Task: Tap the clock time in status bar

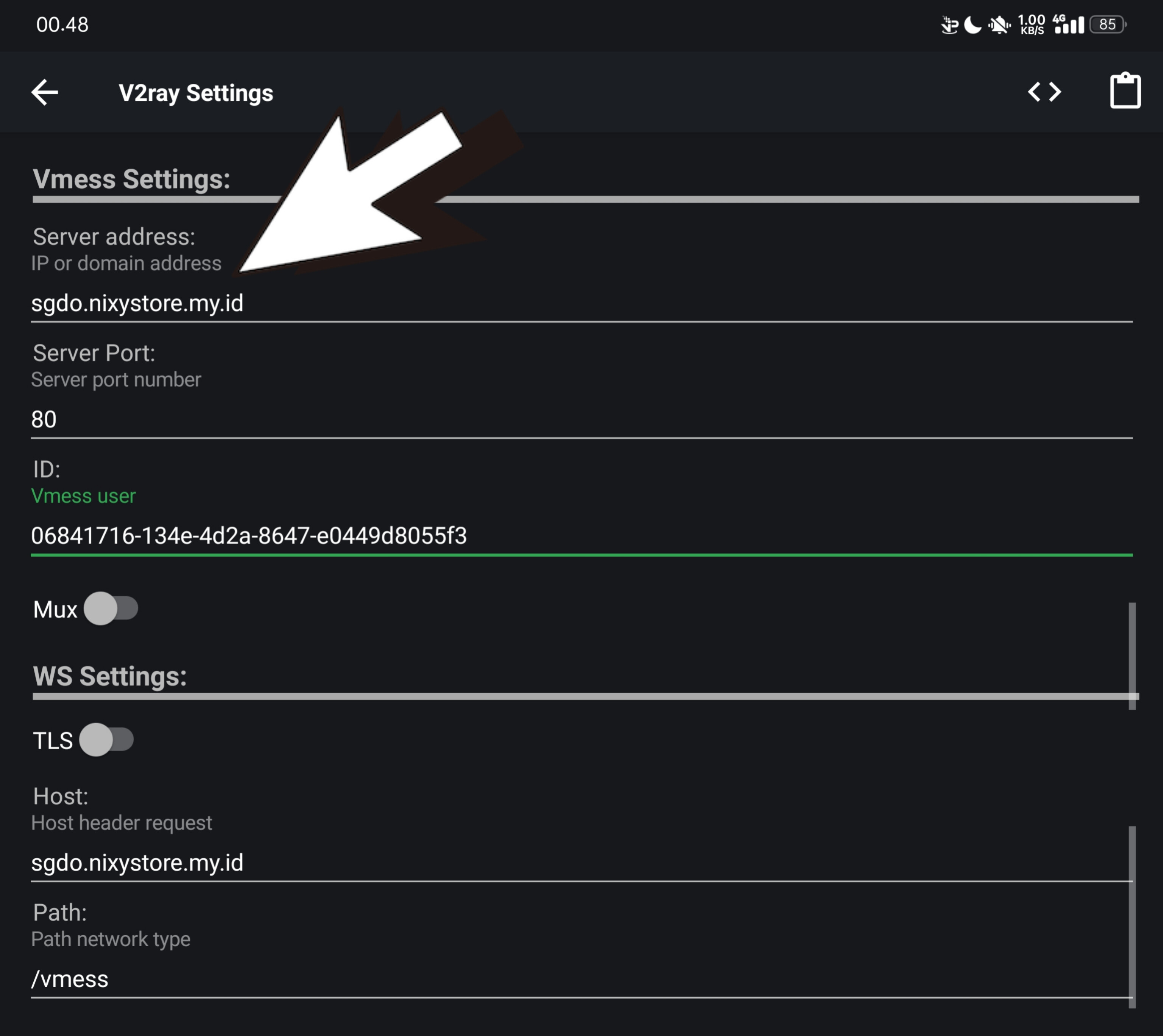Action: [x=62, y=25]
